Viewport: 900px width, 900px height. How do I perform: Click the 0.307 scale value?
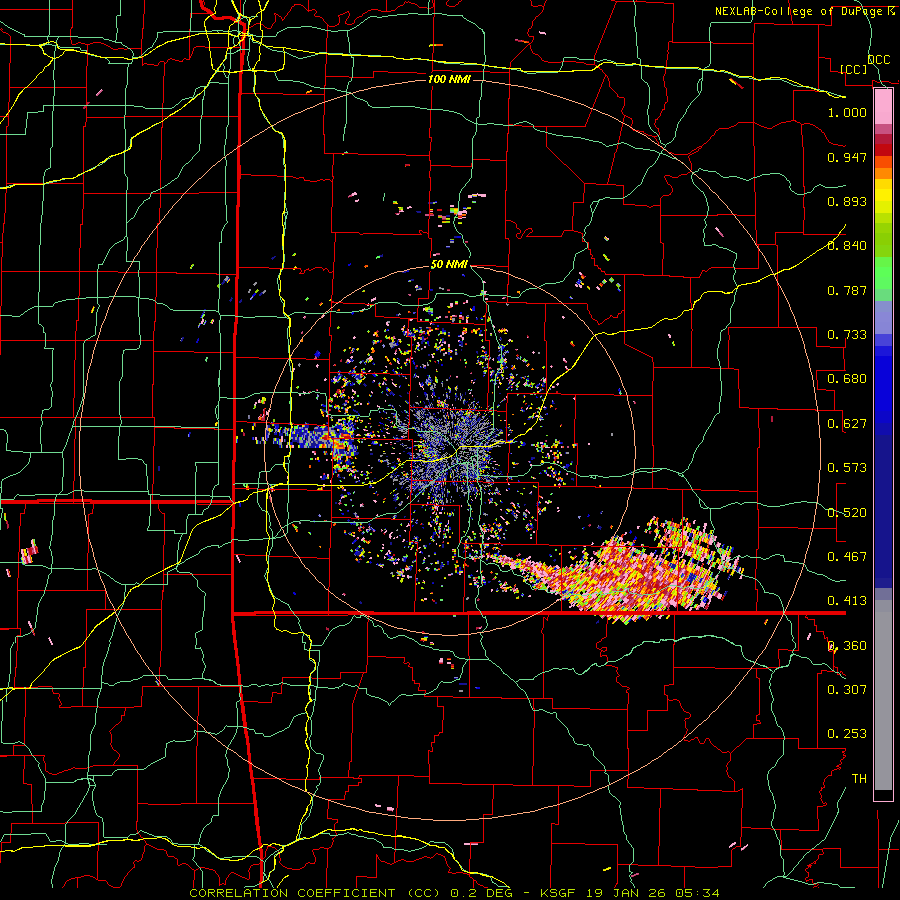point(847,689)
